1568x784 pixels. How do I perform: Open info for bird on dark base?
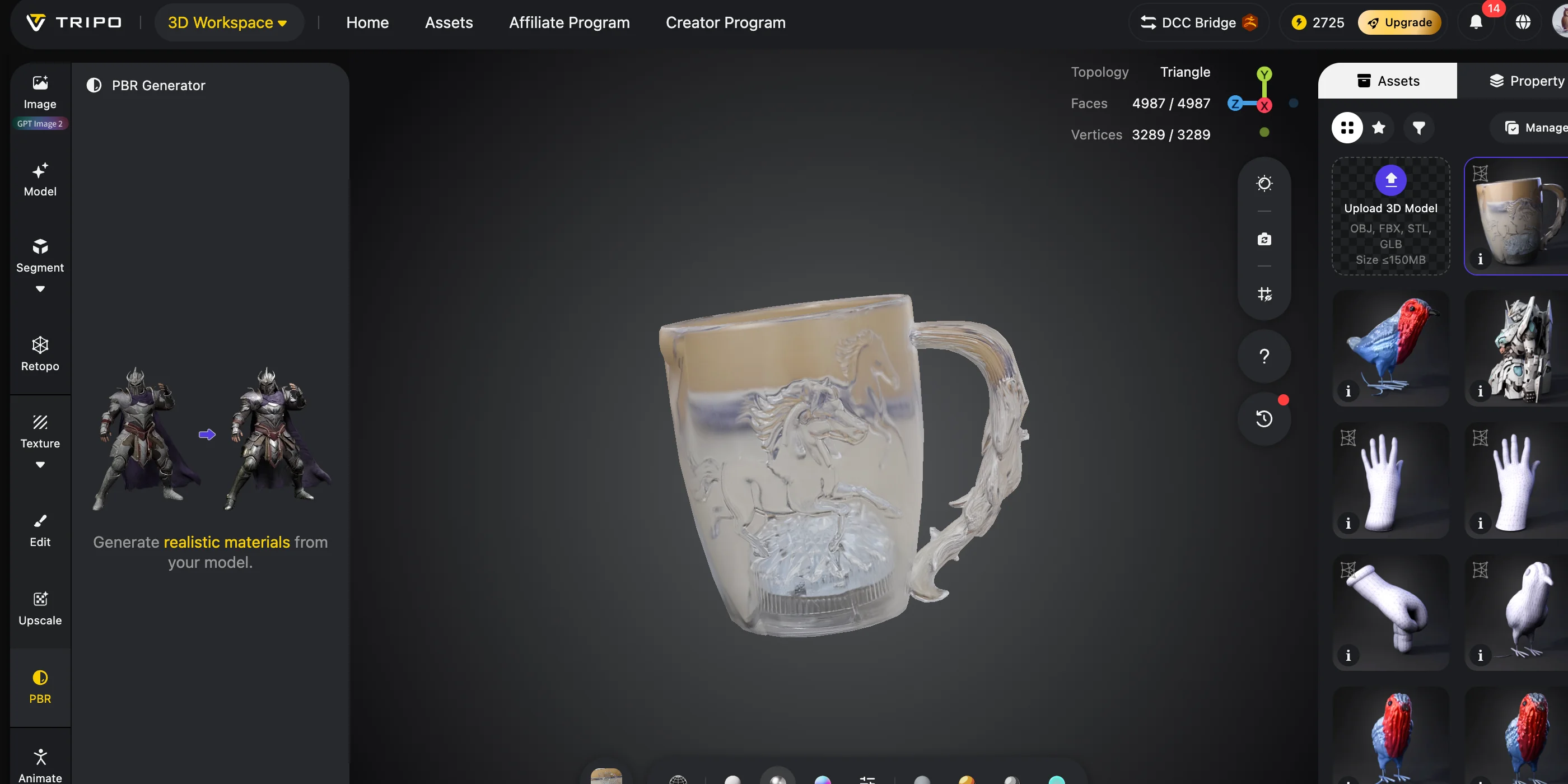pos(1348,391)
